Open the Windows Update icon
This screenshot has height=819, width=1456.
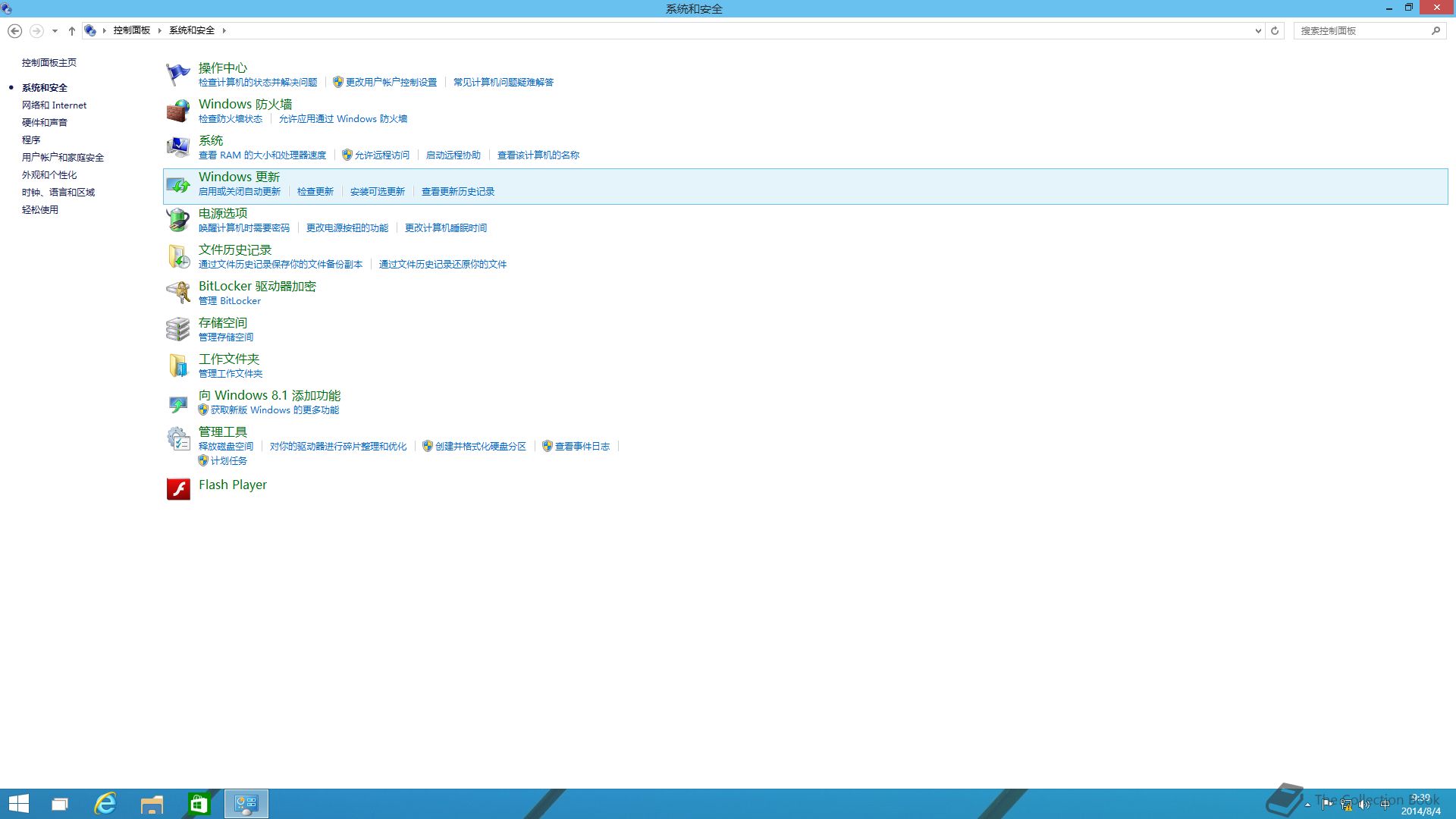tap(178, 184)
